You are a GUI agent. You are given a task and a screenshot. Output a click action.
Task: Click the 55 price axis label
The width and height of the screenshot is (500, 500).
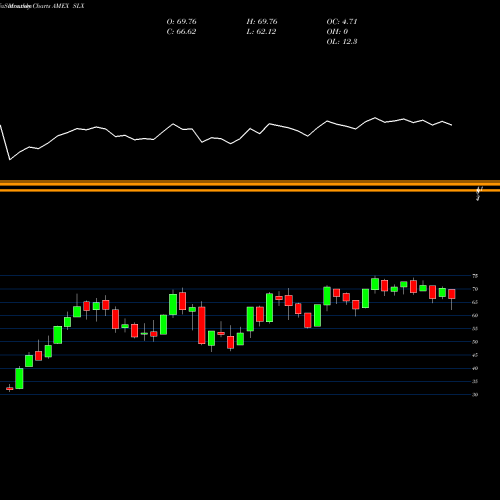(475, 329)
